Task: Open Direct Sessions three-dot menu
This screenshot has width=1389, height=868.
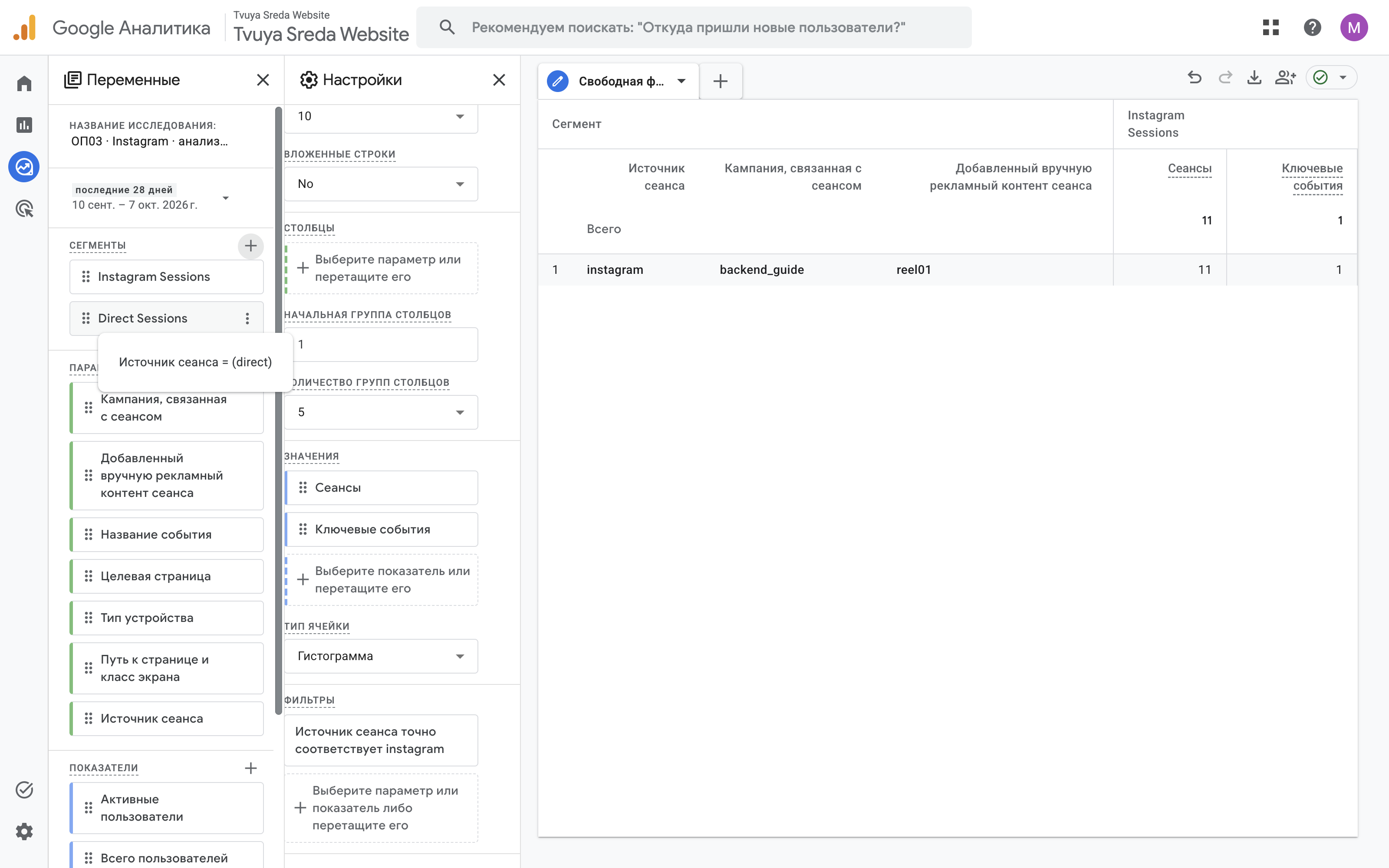Action: (247, 319)
